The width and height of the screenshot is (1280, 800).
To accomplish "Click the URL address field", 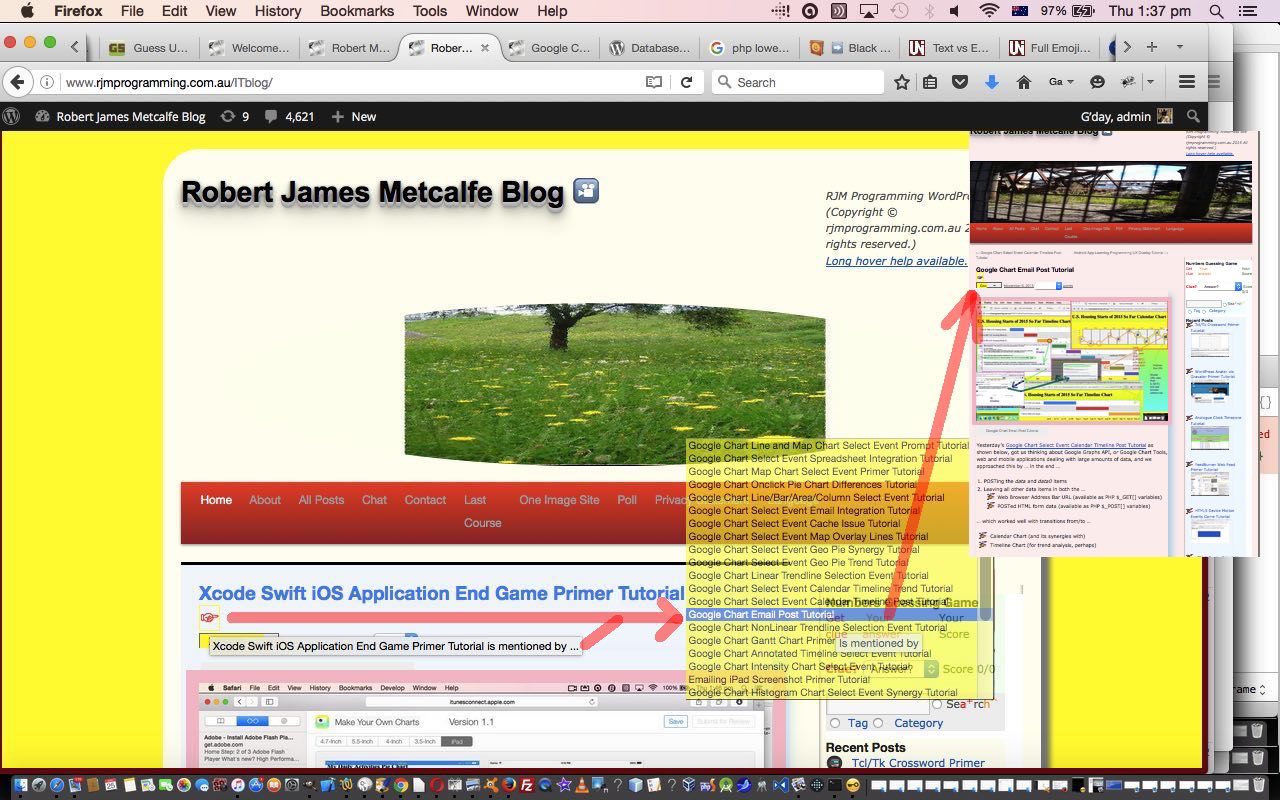I will click(x=350, y=82).
